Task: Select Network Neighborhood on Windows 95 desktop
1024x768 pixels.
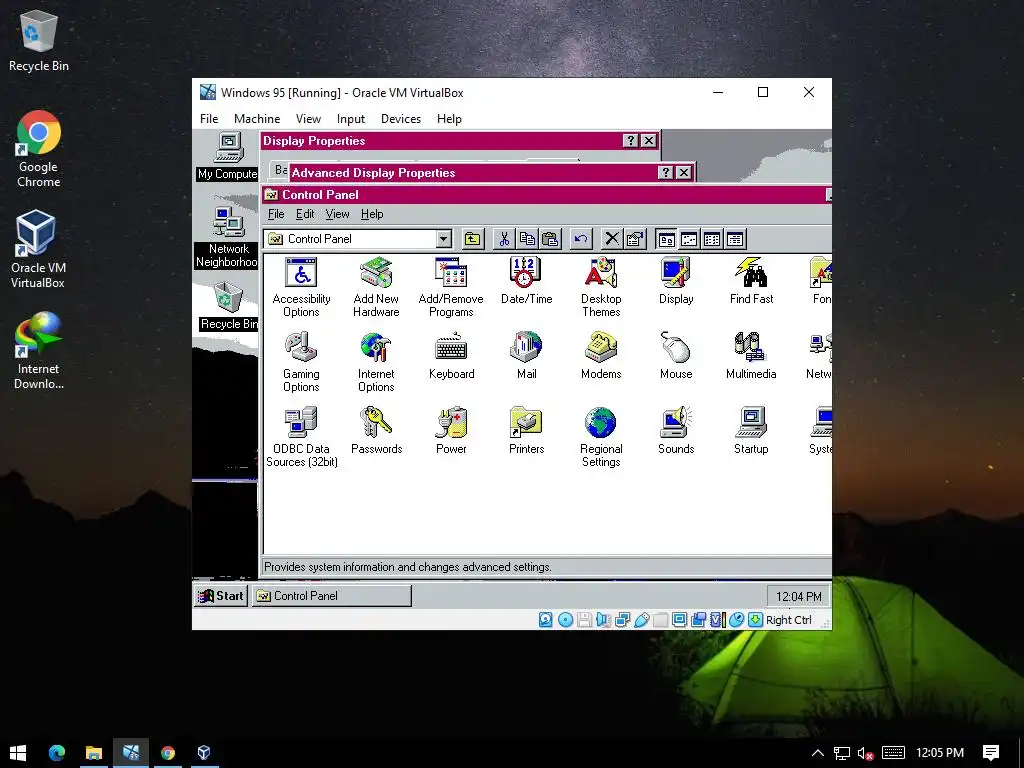Action: pyautogui.click(x=227, y=237)
